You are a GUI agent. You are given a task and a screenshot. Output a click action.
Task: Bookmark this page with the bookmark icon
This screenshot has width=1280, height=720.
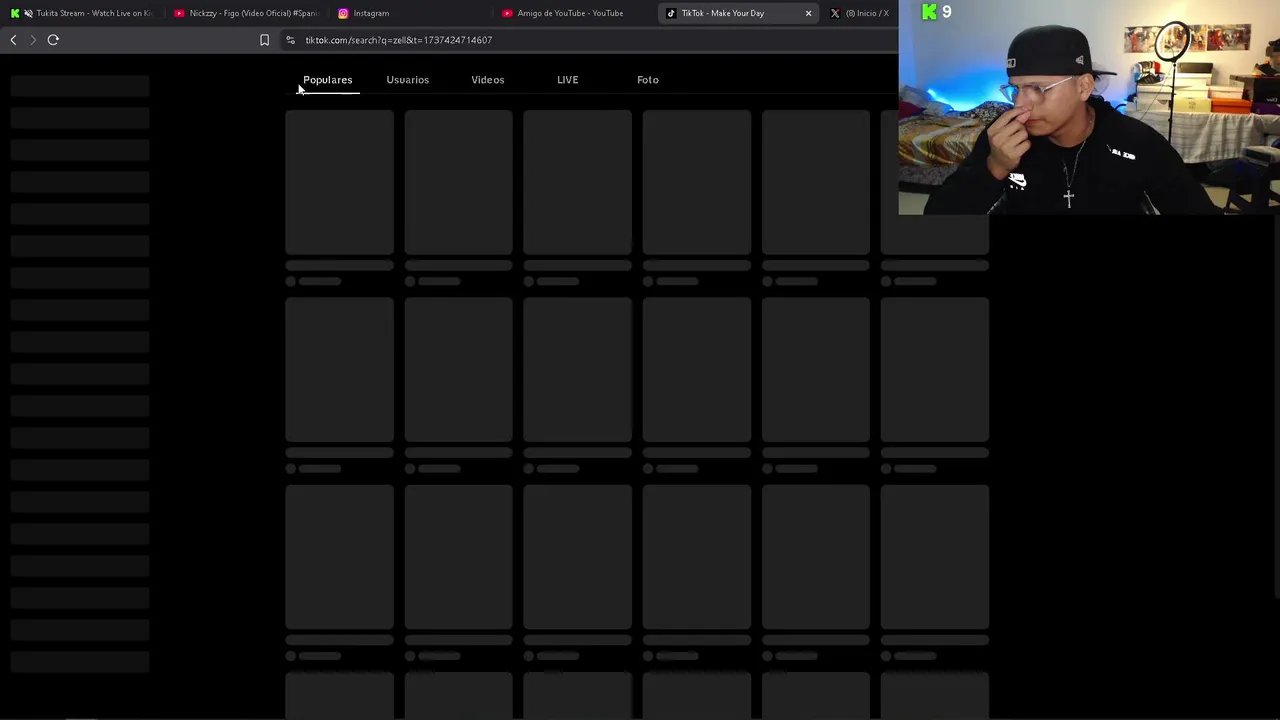pos(264,40)
